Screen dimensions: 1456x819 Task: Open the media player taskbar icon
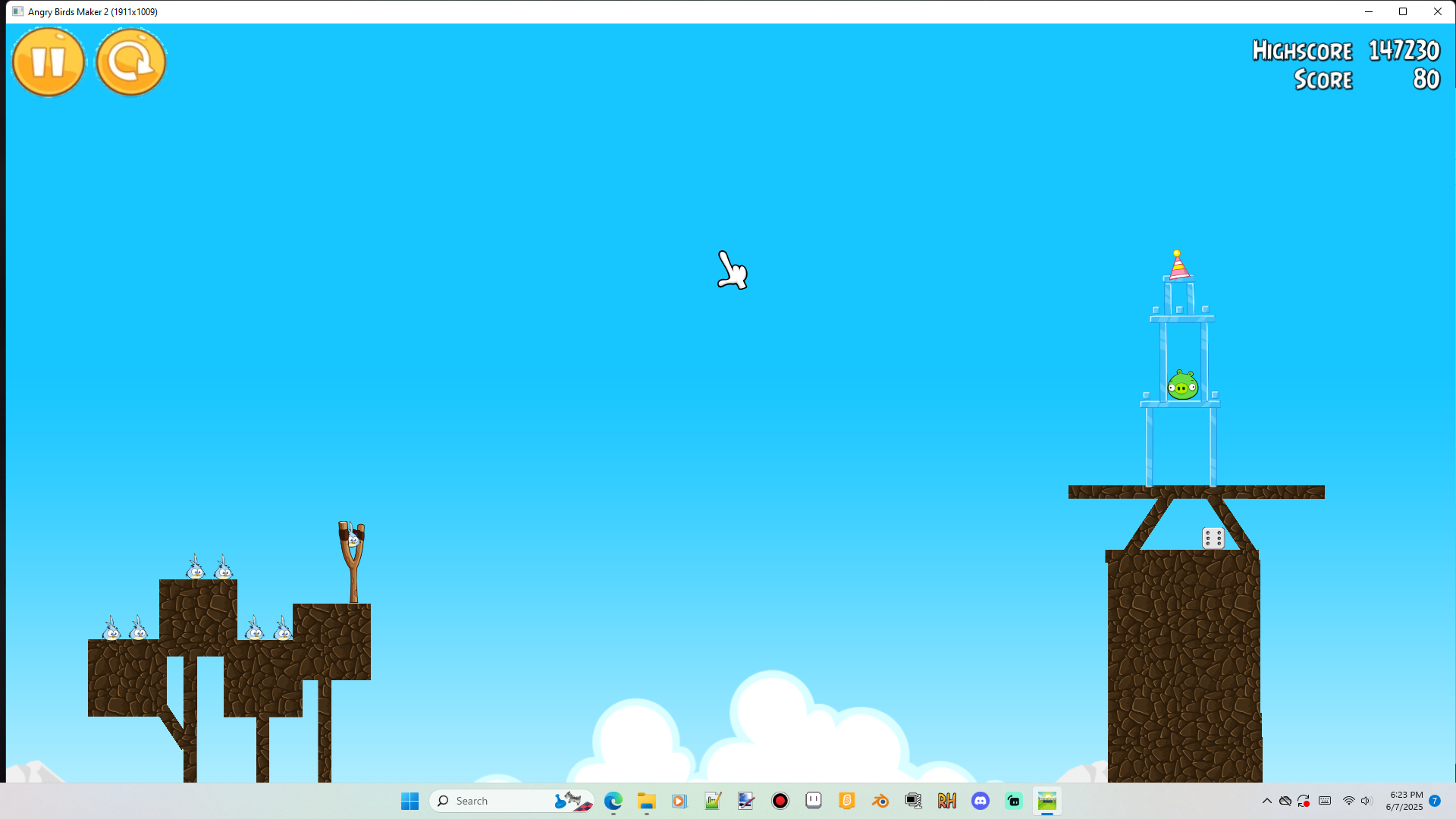[x=679, y=801]
